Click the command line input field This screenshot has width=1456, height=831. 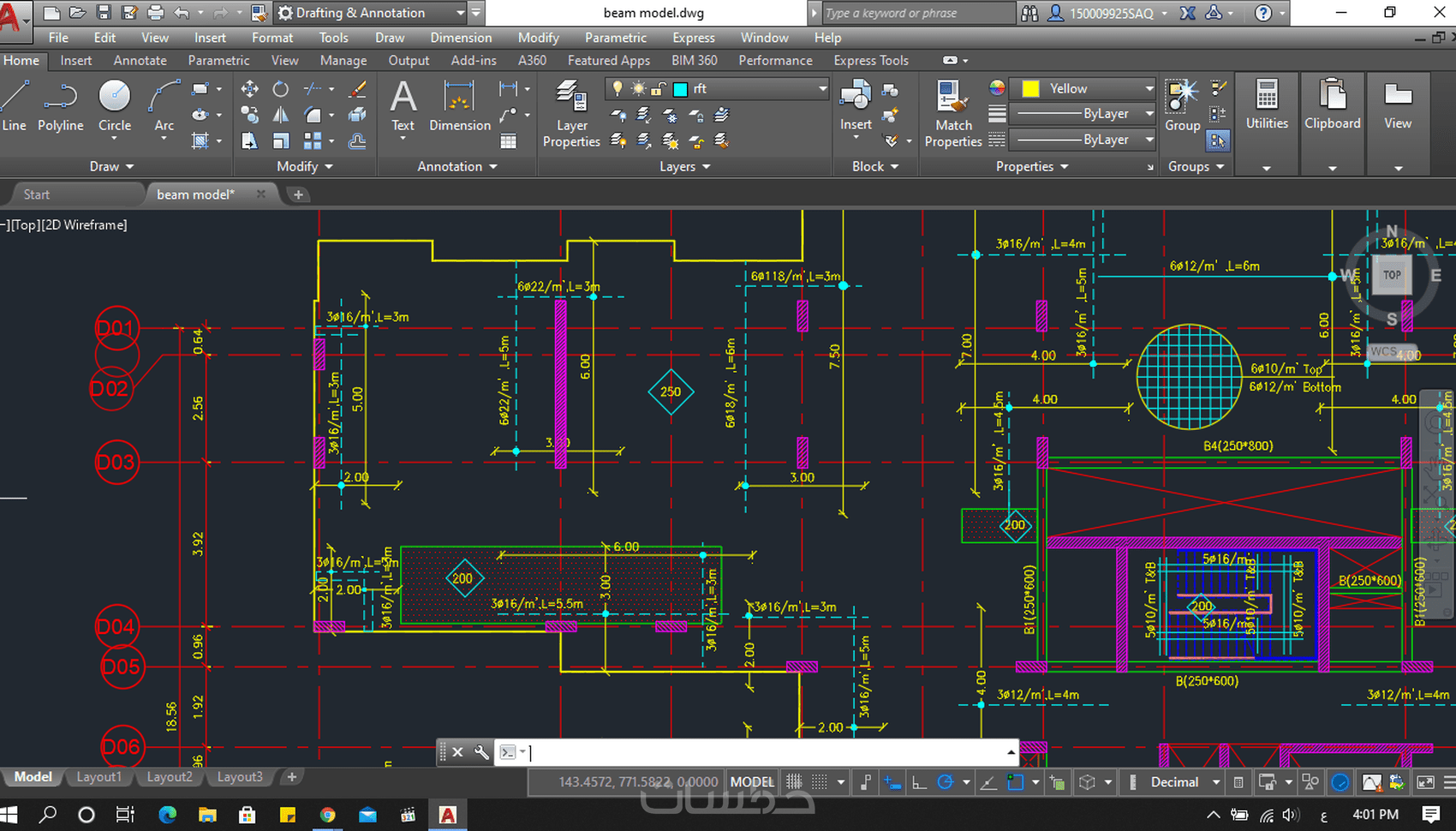coord(767,752)
